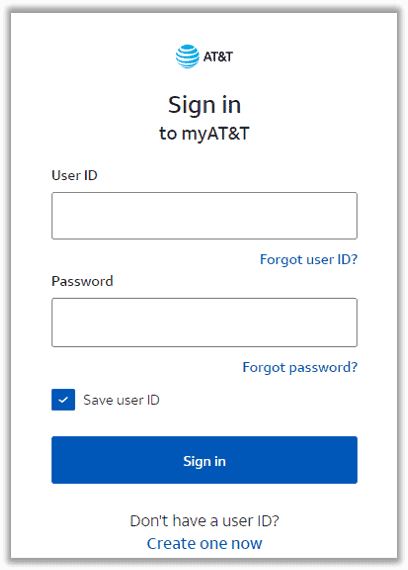Click the large Sign in heading

[x=204, y=105]
